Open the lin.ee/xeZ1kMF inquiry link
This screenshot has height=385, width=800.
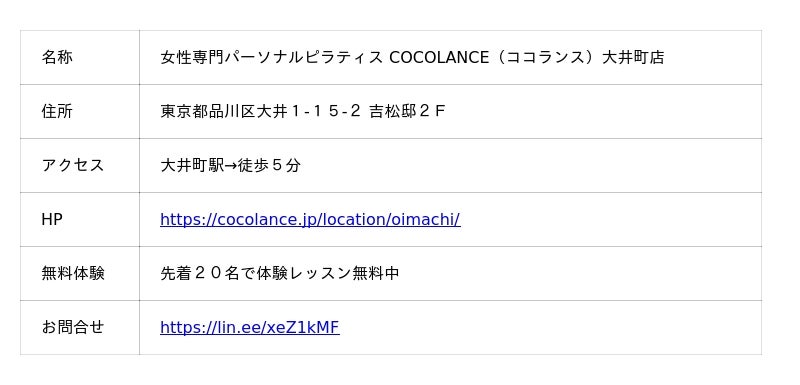[250, 327]
